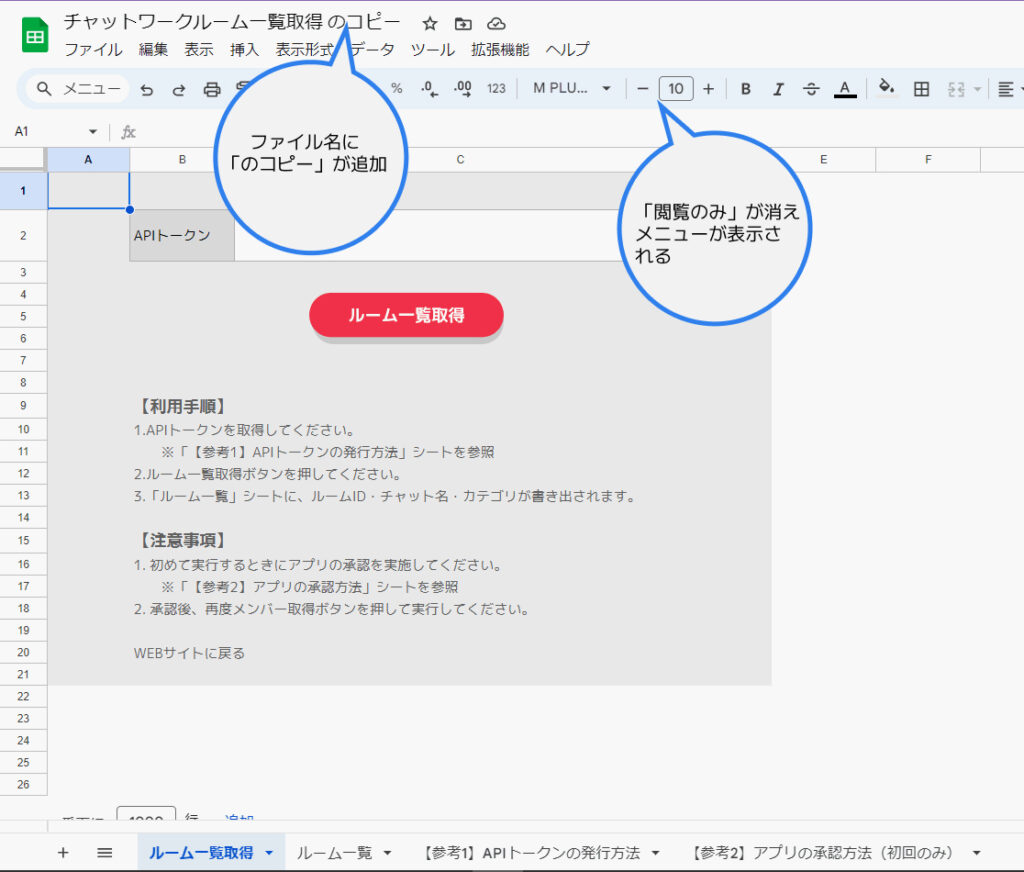
Task: Toggle bold formatting
Action: [745, 89]
